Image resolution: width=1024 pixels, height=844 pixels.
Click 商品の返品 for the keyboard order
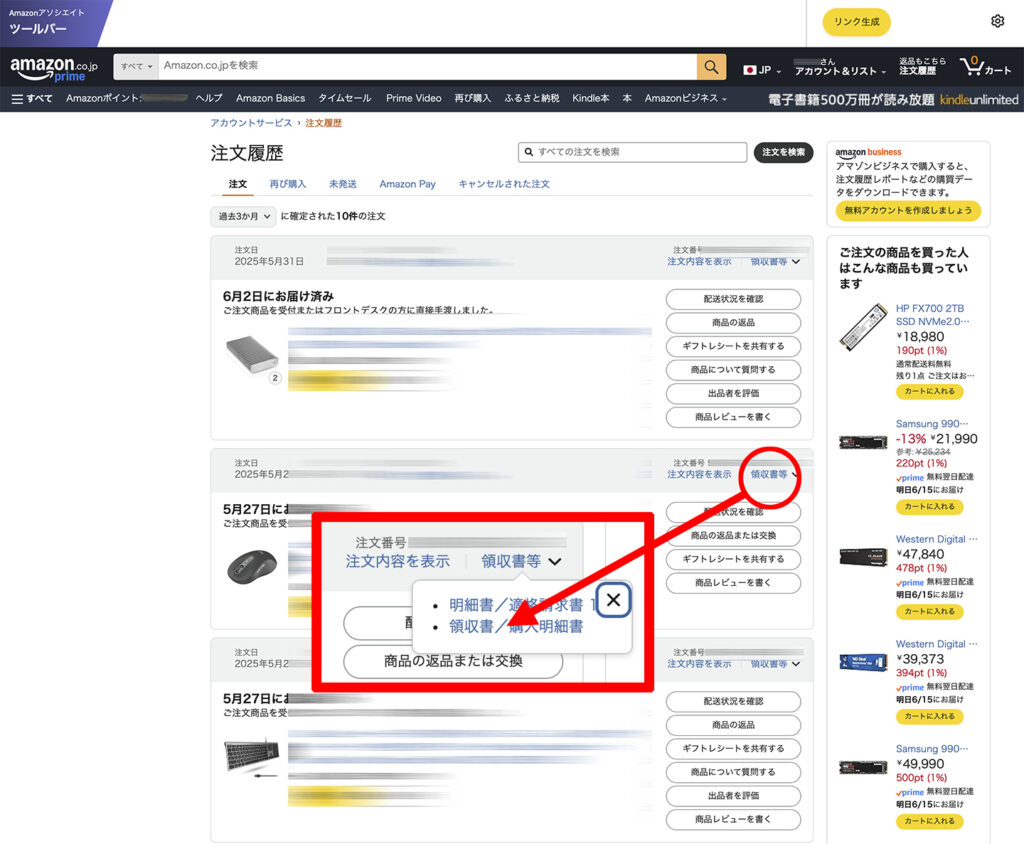pyautogui.click(x=733, y=725)
